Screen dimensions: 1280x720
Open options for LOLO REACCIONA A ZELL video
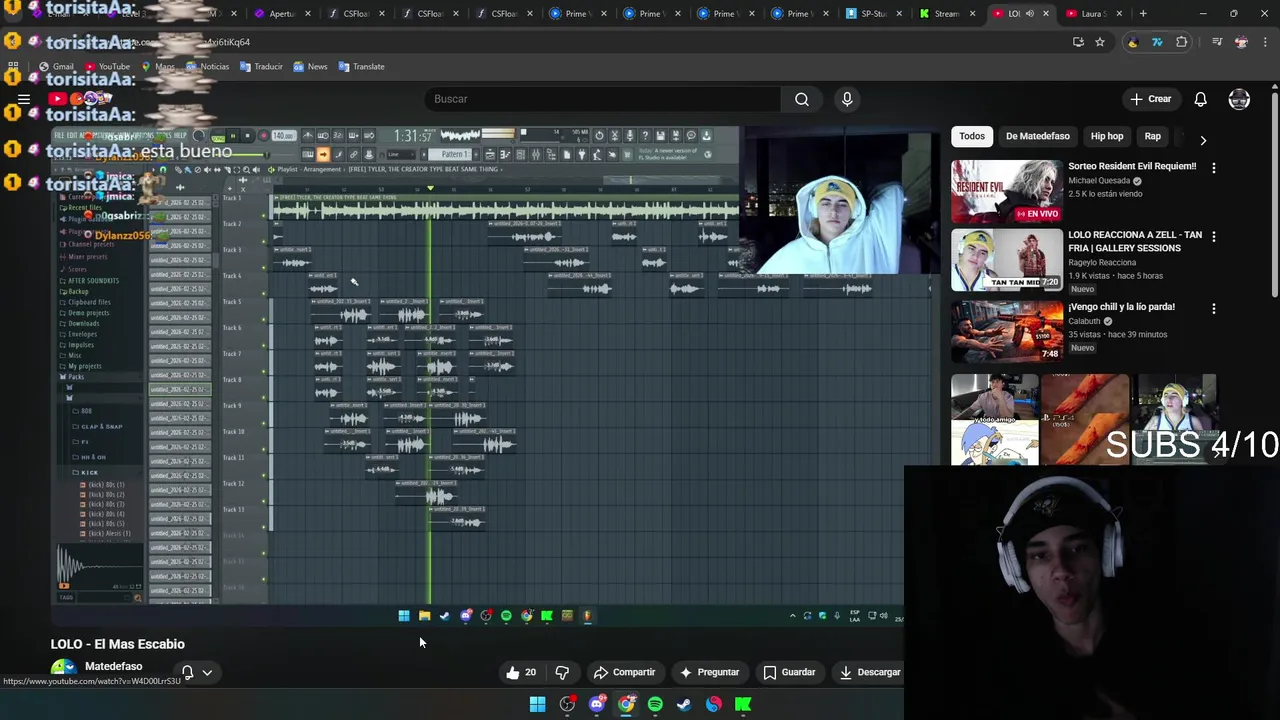(1214, 237)
